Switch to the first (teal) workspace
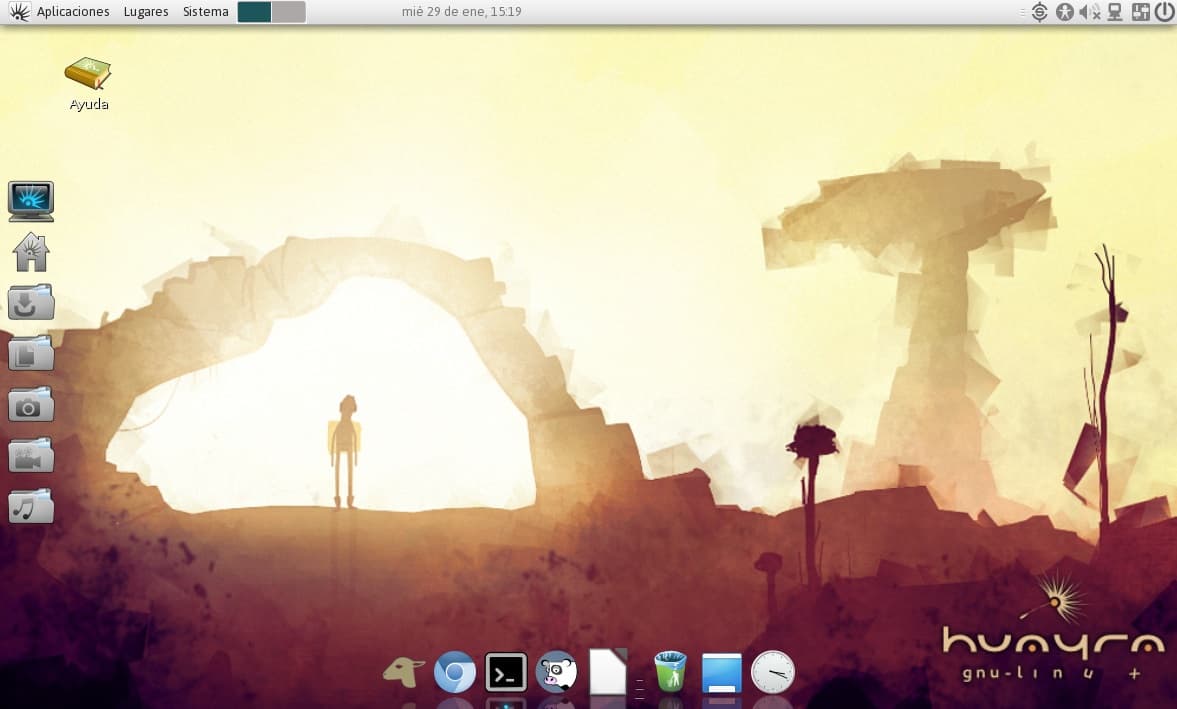The width and height of the screenshot is (1177, 709). [254, 12]
